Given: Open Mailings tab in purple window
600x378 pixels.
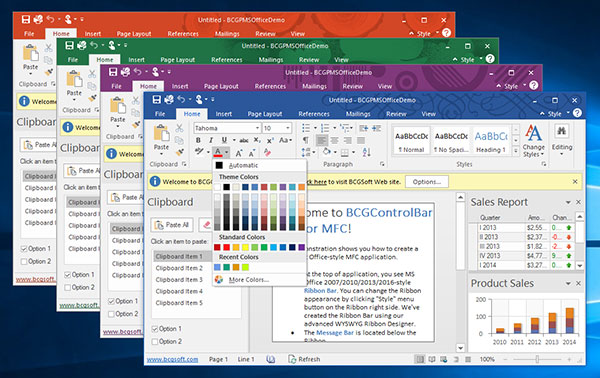Looking at the screenshot, I should coord(315,86).
